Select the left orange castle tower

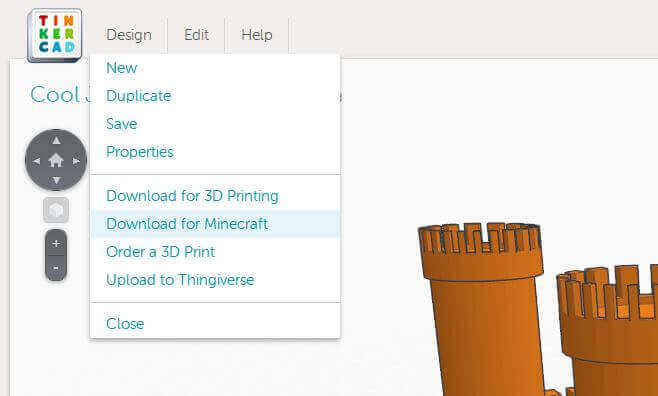pos(482,310)
